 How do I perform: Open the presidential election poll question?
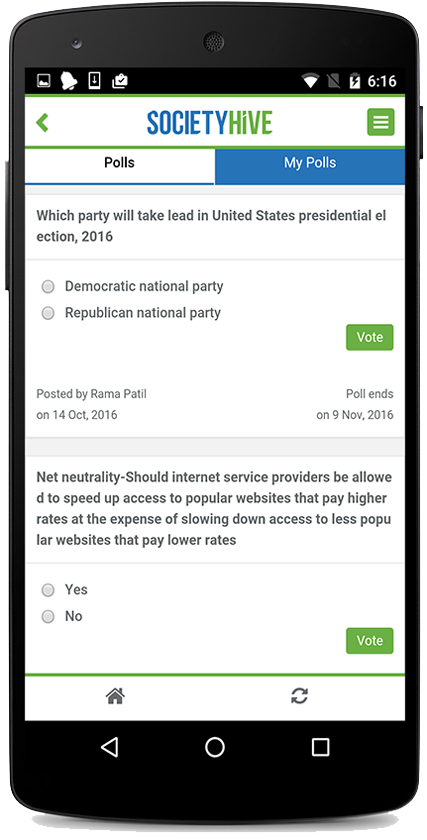pyautogui.click(x=211, y=226)
